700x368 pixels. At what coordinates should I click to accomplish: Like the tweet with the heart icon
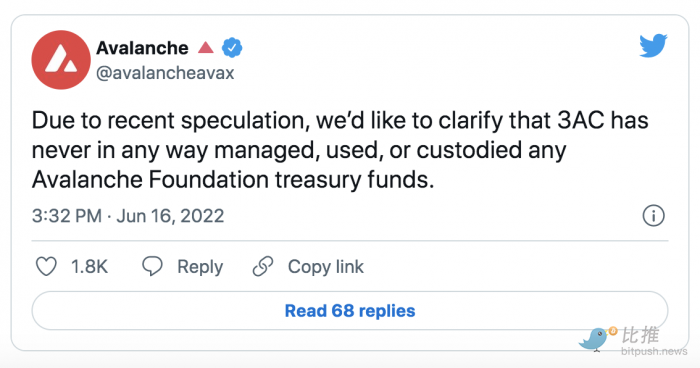click(46, 267)
